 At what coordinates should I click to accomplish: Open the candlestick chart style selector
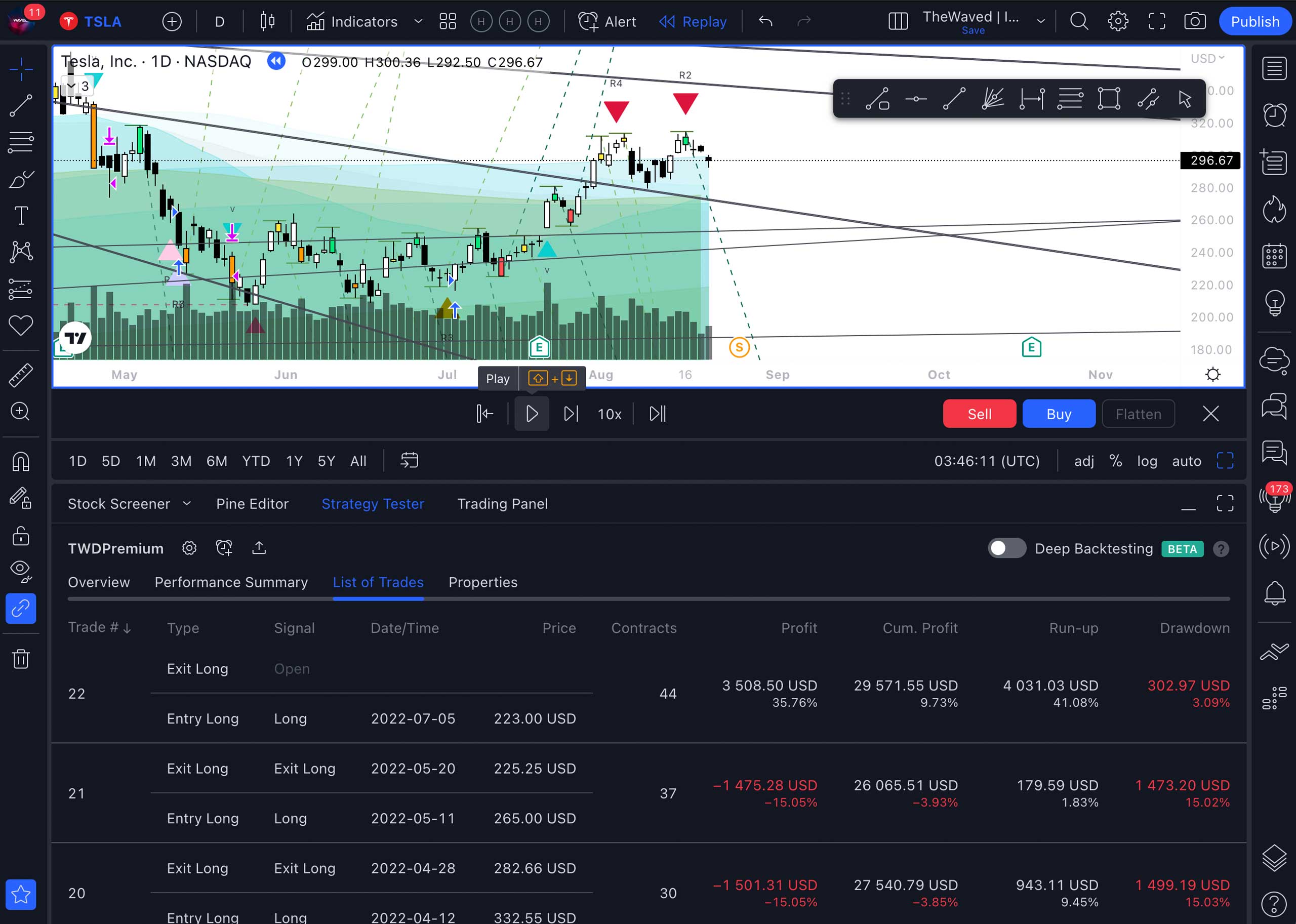click(267, 22)
